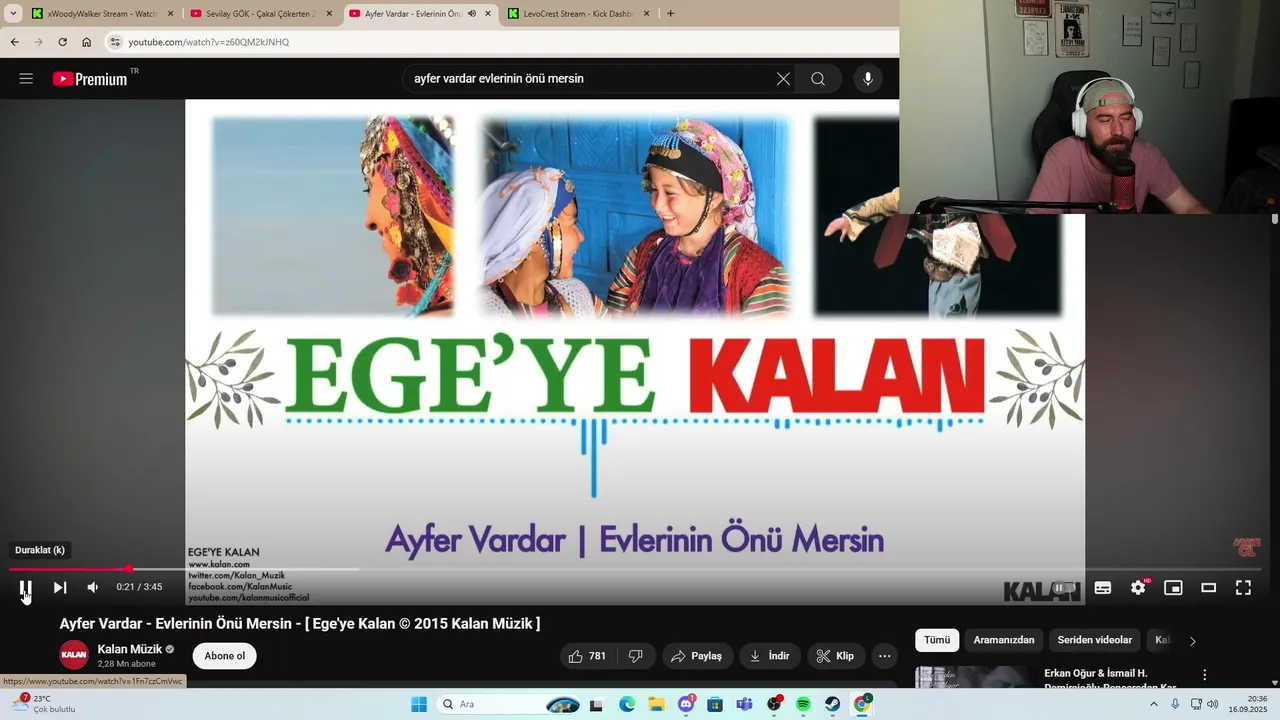The image size is (1280, 720).
Task: Open the Kalan Müzik channel name
Action: [x=130, y=649]
